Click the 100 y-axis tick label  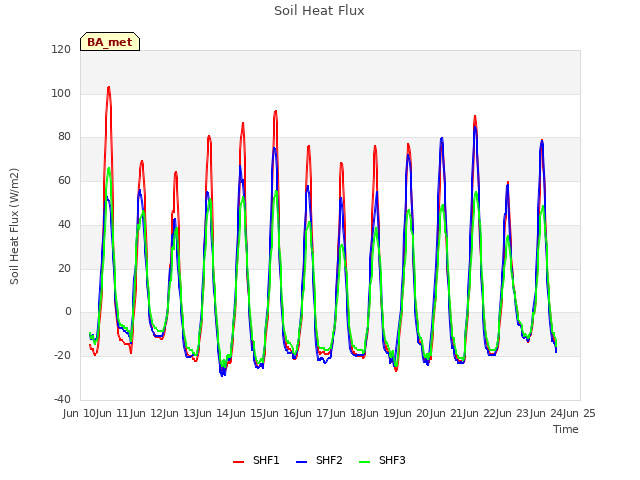tap(61, 93)
